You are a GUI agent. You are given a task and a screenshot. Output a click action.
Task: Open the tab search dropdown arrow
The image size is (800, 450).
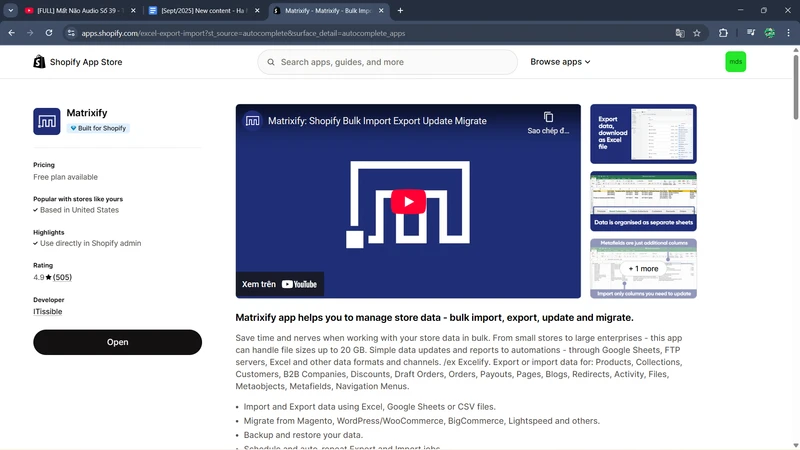10,10
